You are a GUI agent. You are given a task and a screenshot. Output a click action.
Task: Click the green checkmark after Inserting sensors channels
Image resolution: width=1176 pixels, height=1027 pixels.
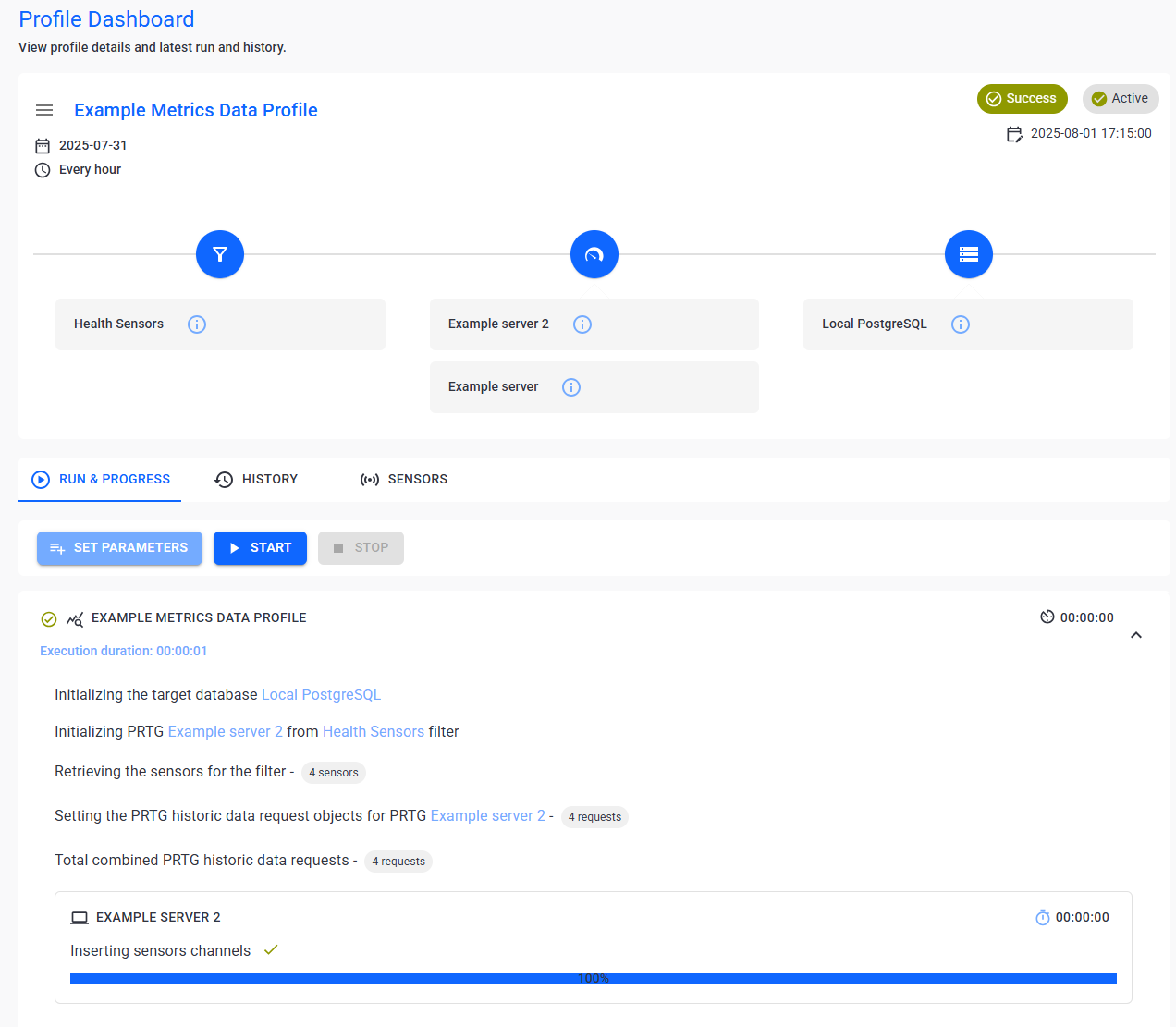271,949
